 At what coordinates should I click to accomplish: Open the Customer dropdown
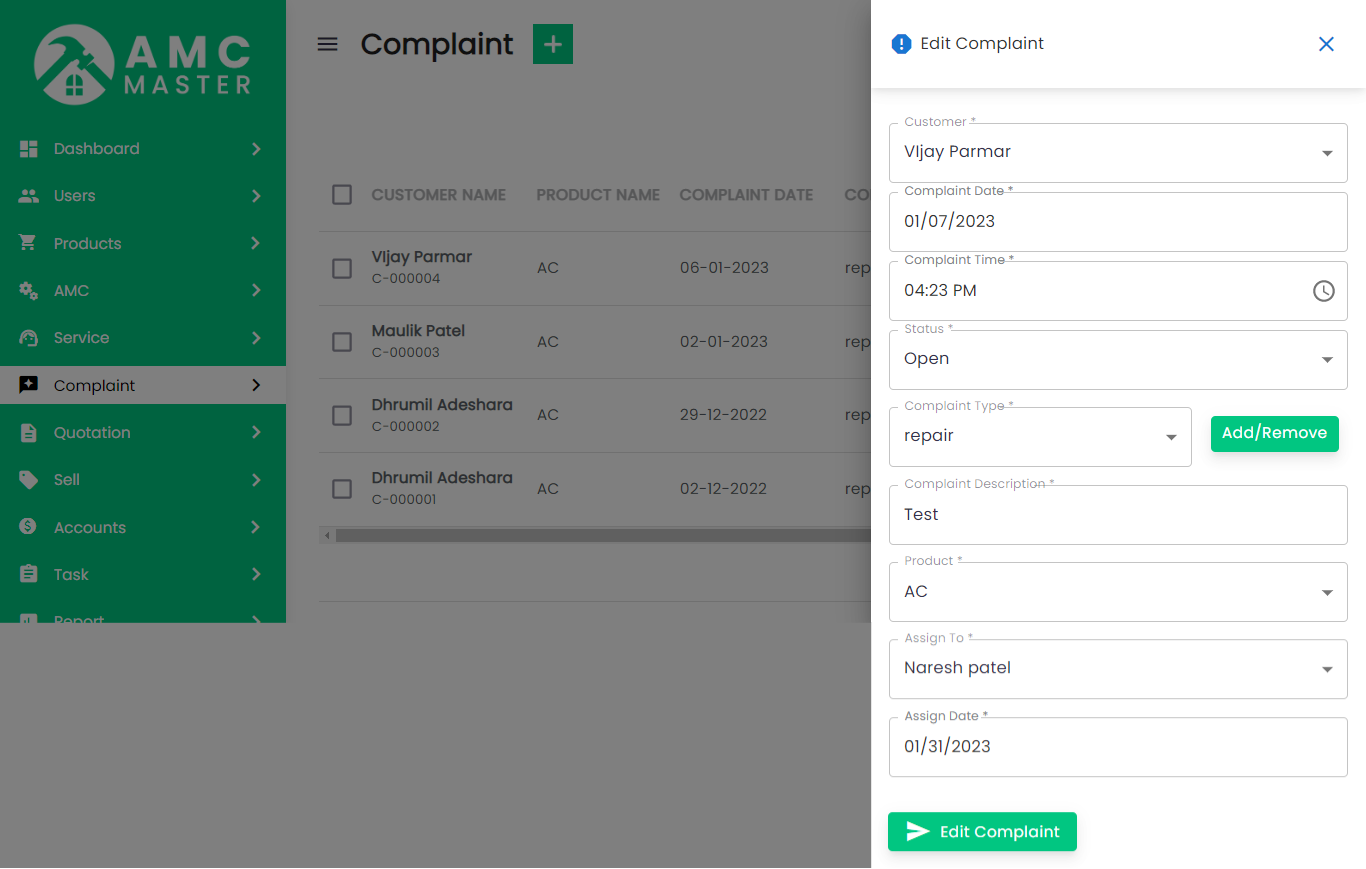pyautogui.click(x=1117, y=153)
